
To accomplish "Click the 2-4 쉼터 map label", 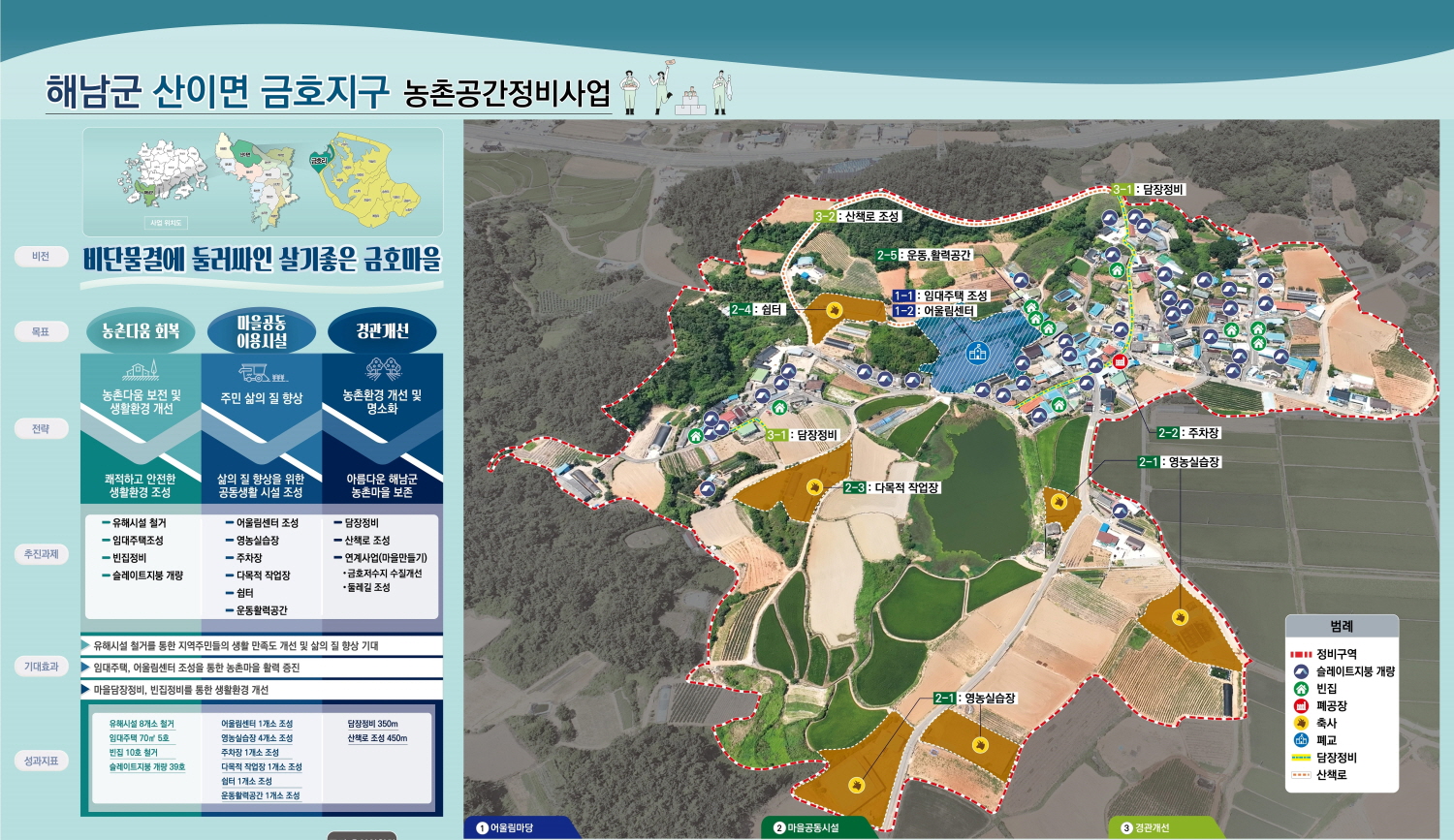I will (x=757, y=310).
